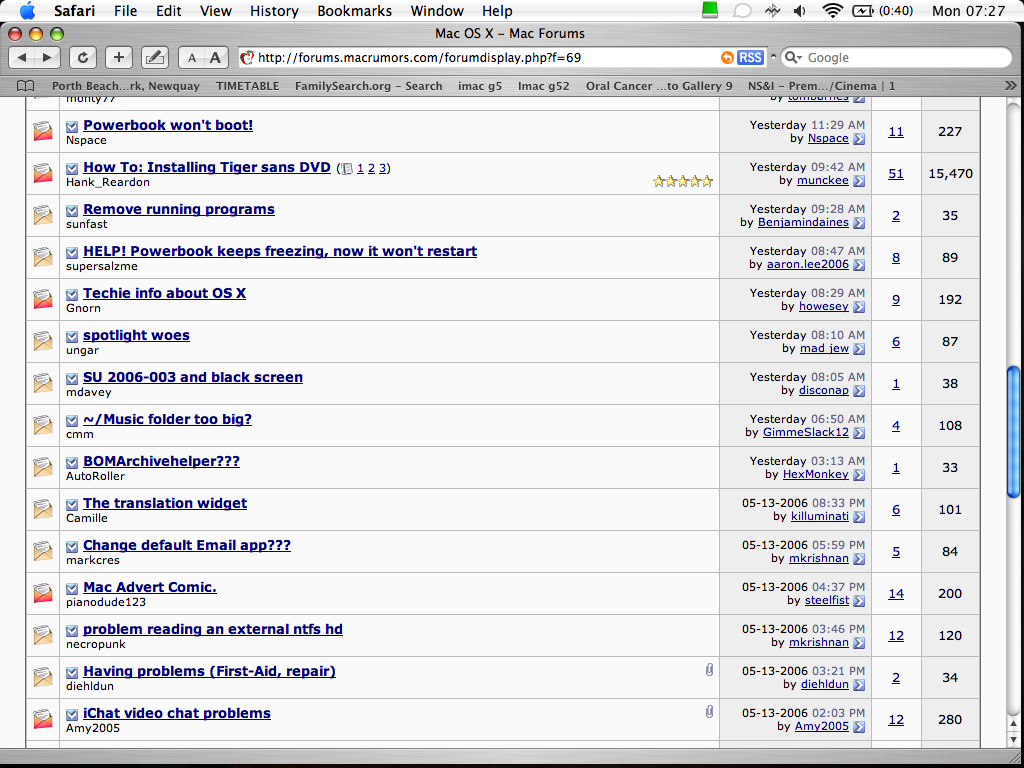This screenshot has height=768, width=1024.
Task: Open thread BOMArchivehelper???
Action: 161,461
